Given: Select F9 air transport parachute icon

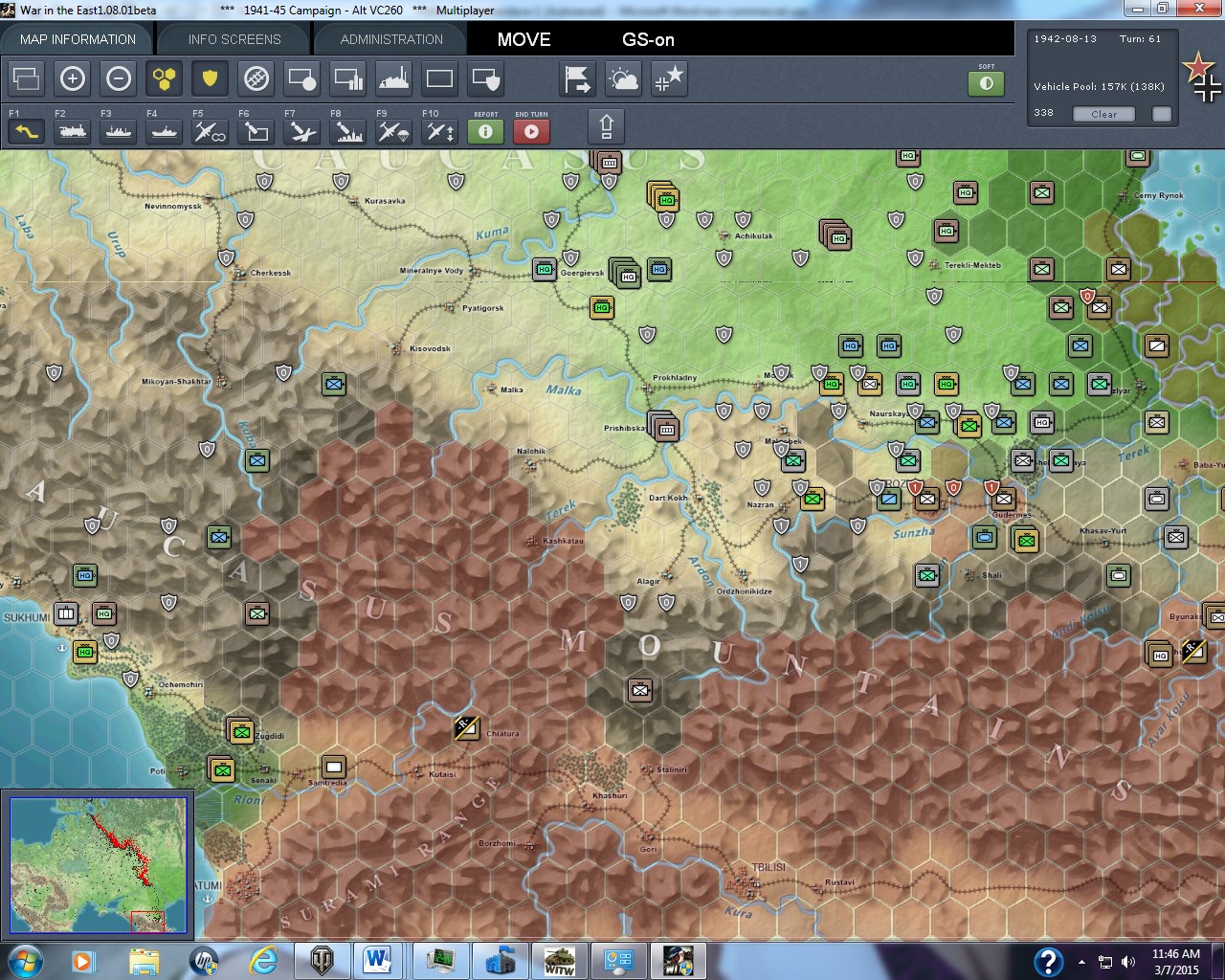Looking at the screenshot, I should [x=394, y=130].
